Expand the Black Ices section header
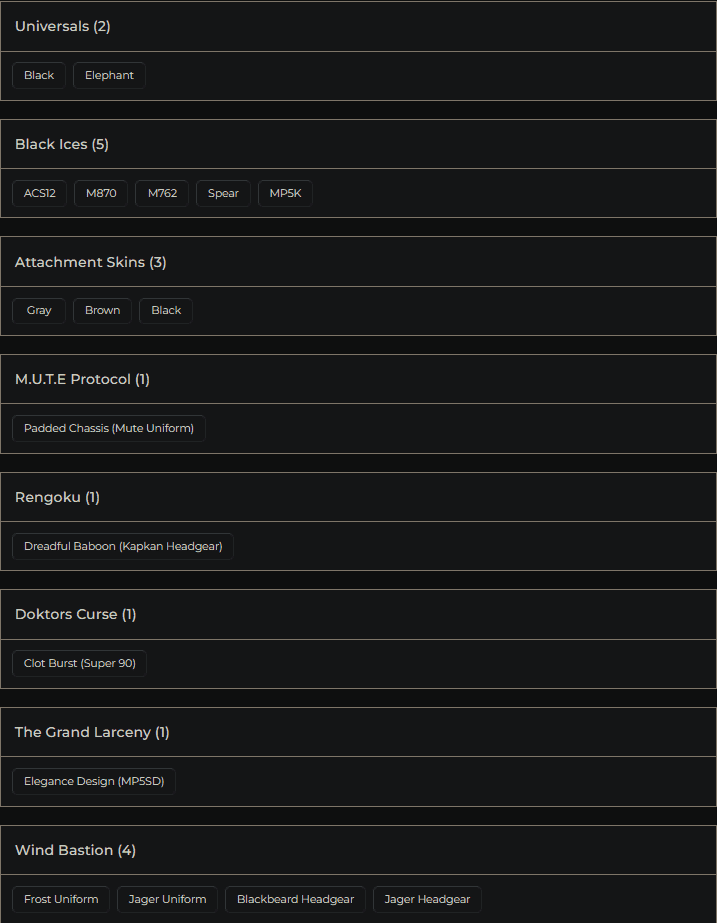The height and width of the screenshot is (923, 717). tap(62, 144)
